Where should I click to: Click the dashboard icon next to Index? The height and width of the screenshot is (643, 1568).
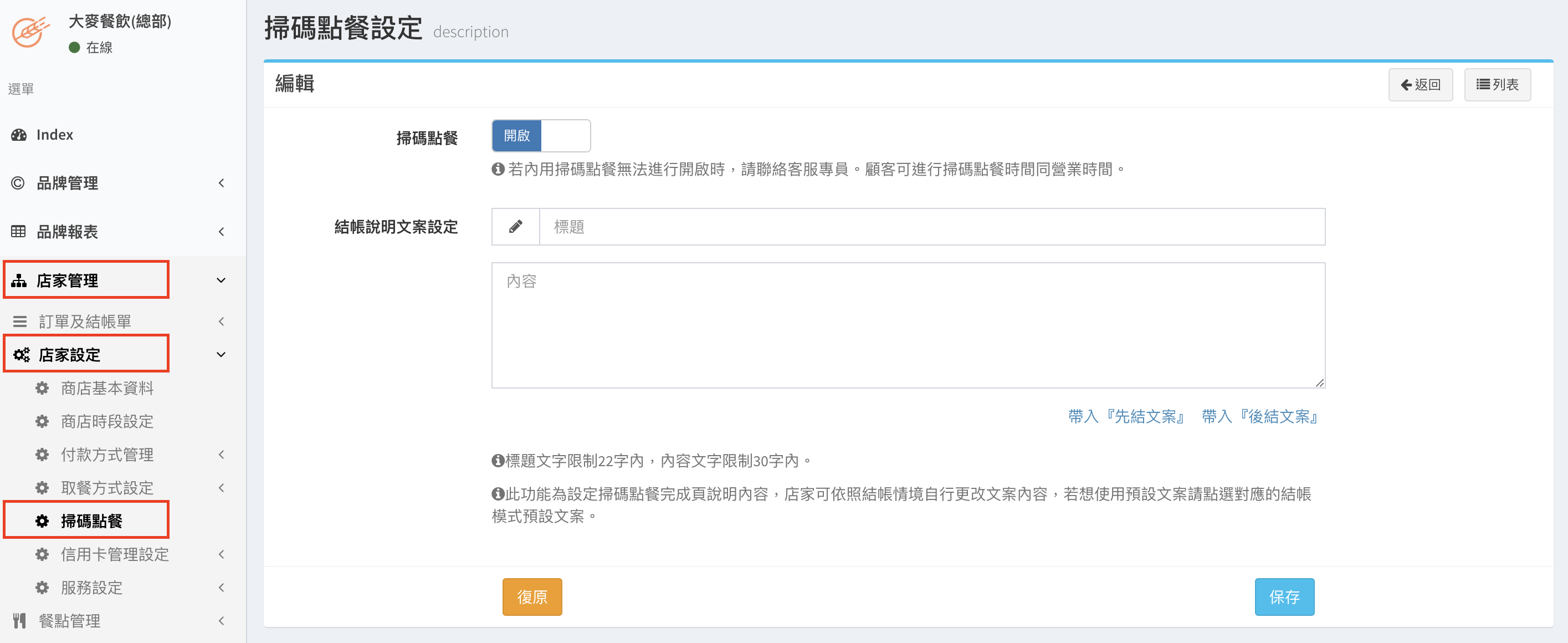coord(19,135)
